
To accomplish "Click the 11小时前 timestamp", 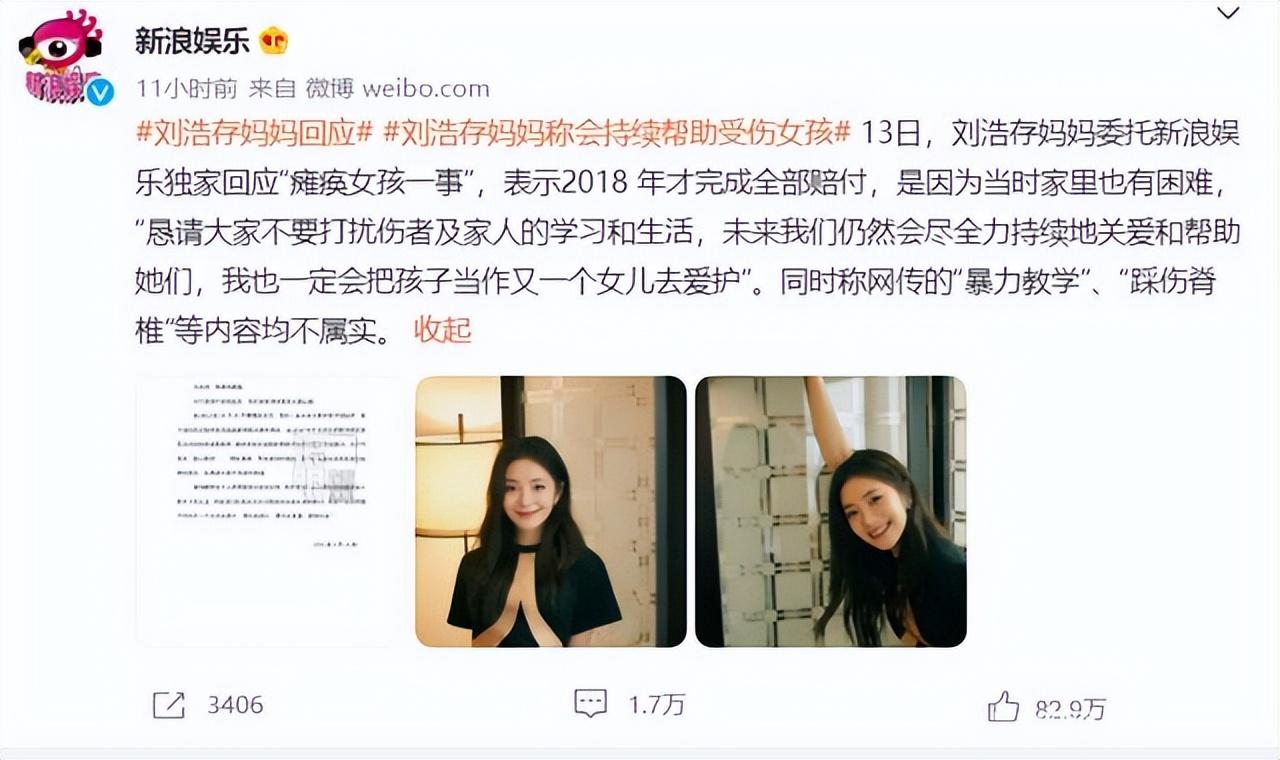I will [x=186, y=89].
